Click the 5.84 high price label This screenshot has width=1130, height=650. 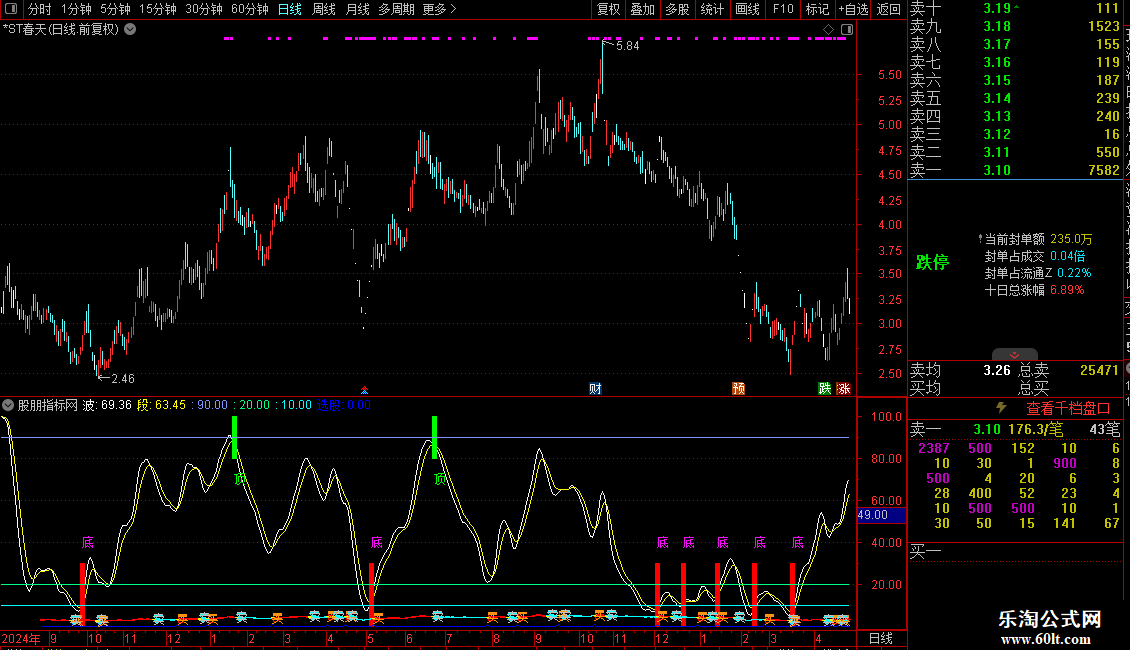[x=628, y=45]
